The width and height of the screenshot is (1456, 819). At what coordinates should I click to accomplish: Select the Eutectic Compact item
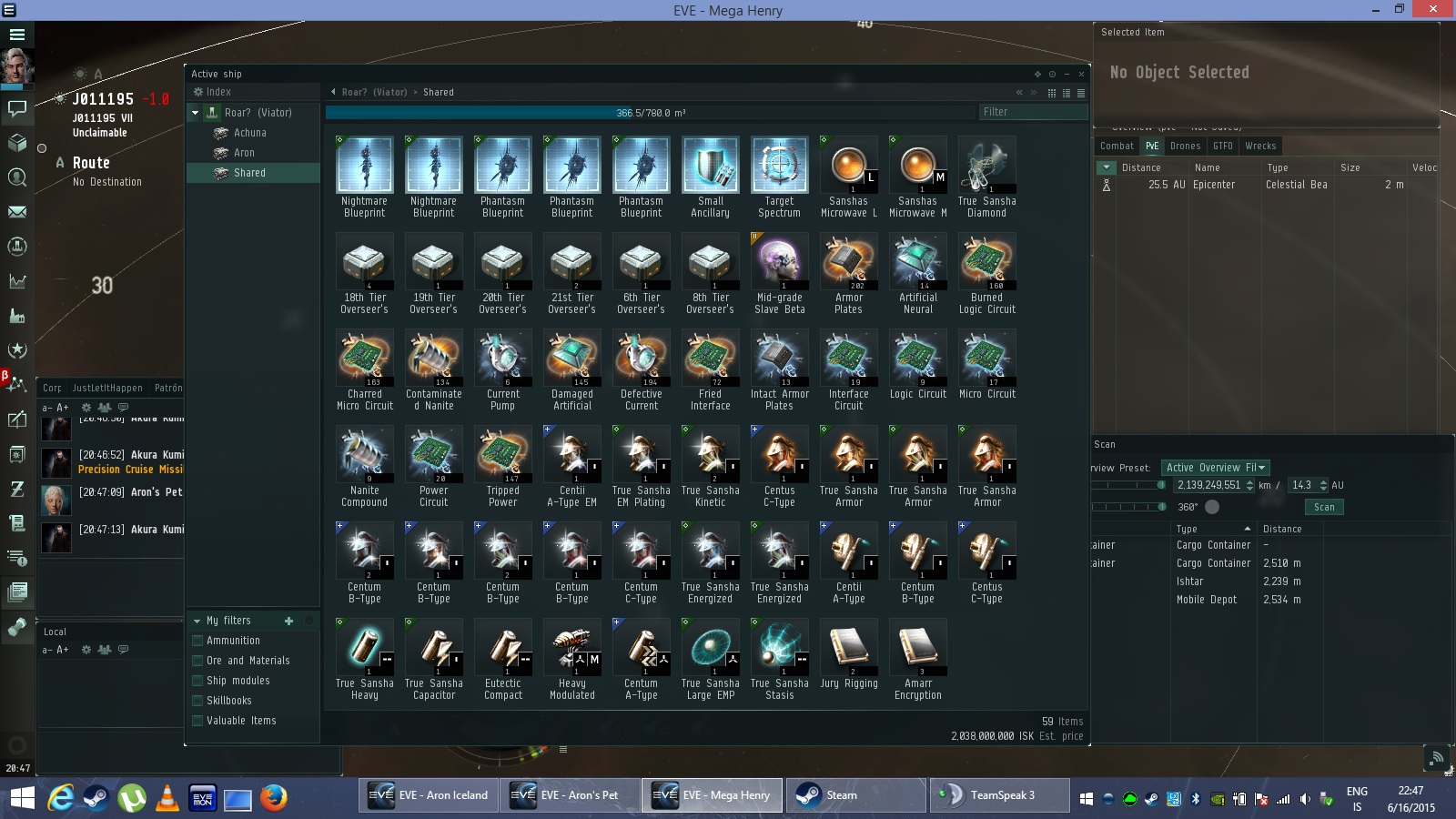[503, 648]
